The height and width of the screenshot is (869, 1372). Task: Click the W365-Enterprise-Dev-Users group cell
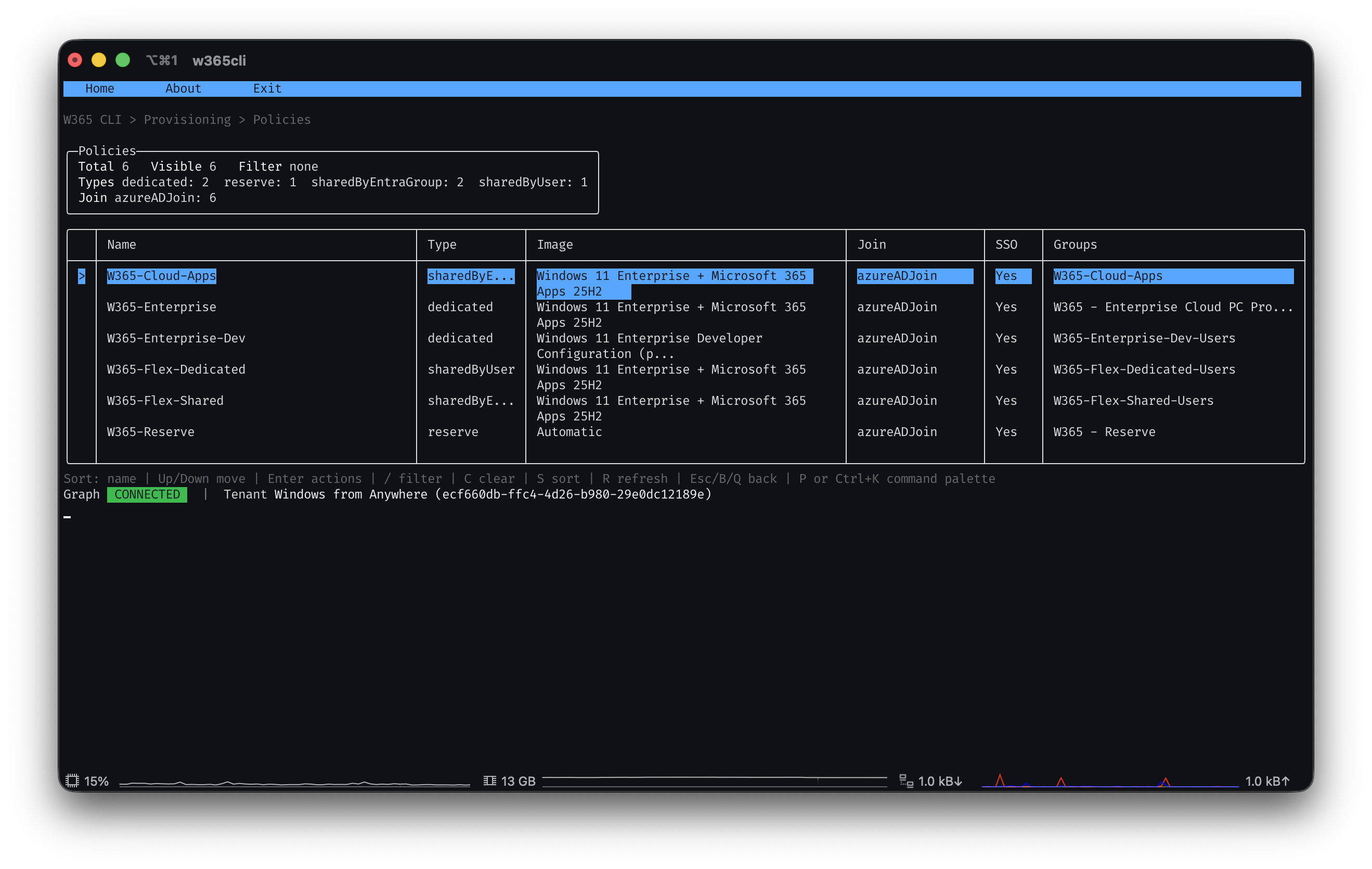pos(1144,338)
